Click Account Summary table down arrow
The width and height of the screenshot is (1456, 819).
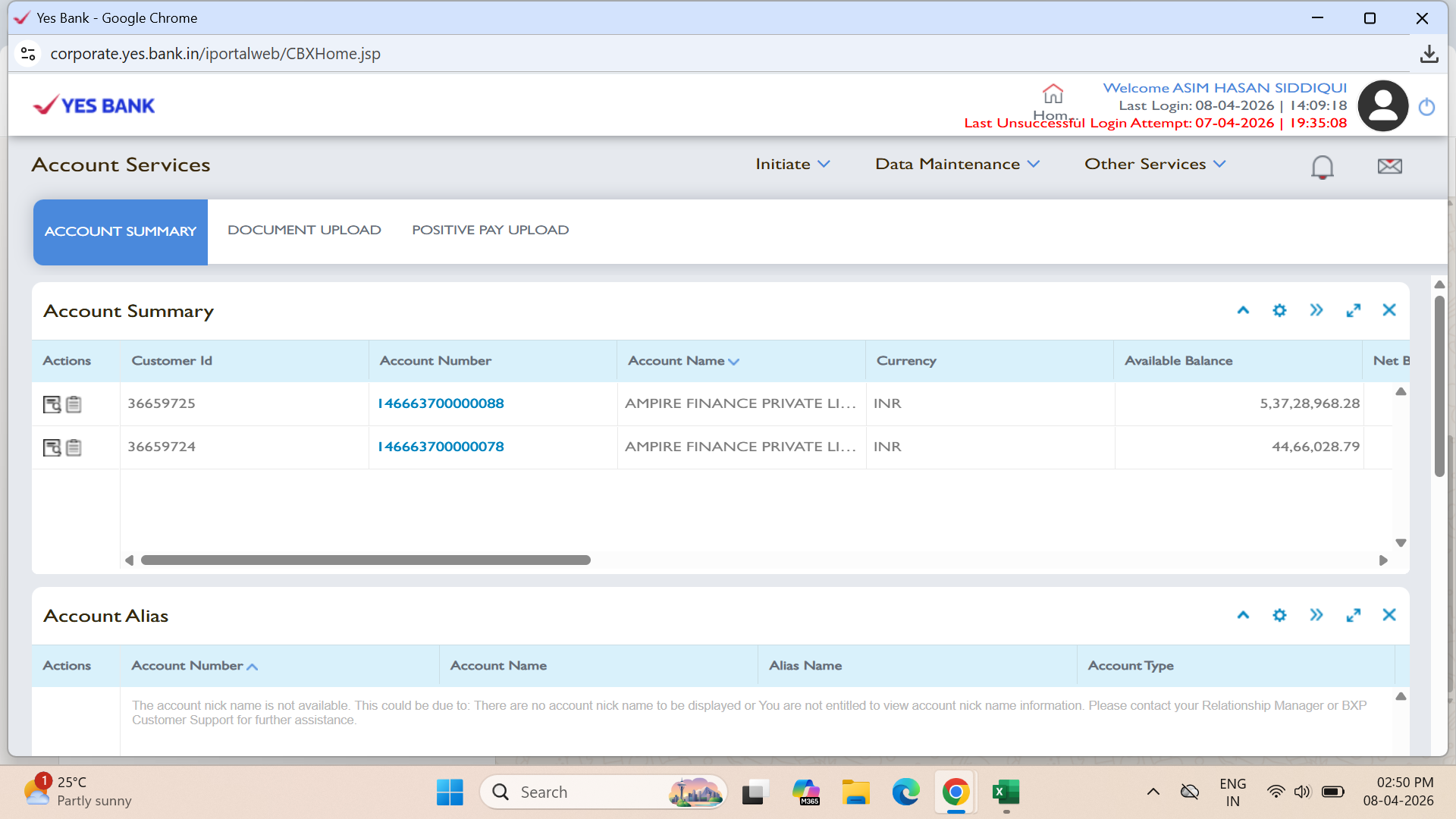1401,543
